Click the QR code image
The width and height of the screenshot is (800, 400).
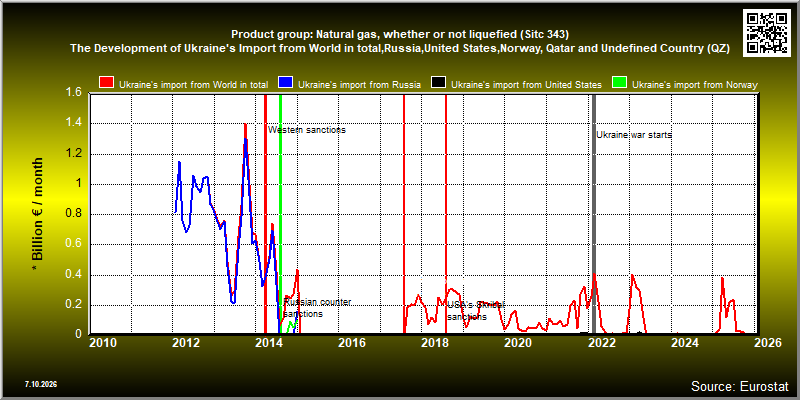(x=768, y=32)
